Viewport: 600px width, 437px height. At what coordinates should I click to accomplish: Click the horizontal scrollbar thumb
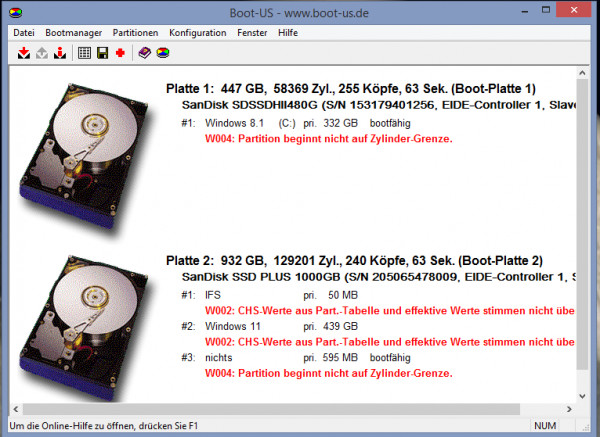[x=271, y=409]
